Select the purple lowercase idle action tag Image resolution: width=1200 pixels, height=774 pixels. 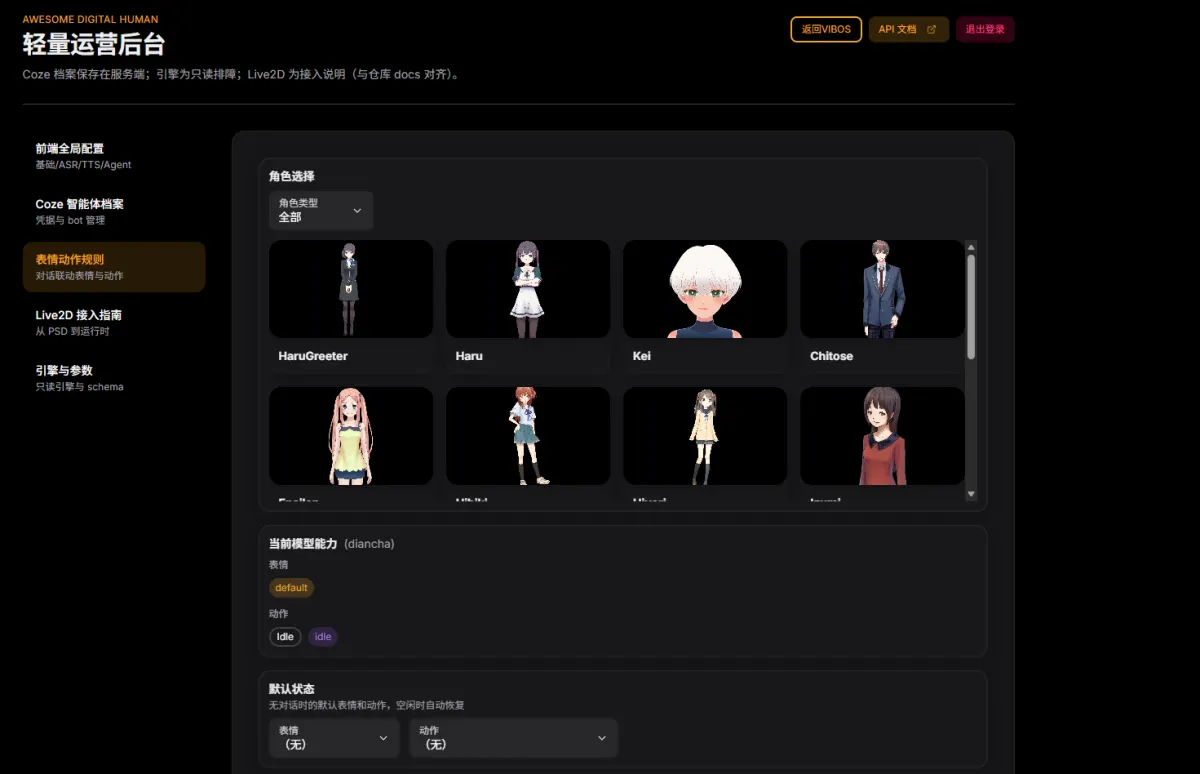point(323,637)
